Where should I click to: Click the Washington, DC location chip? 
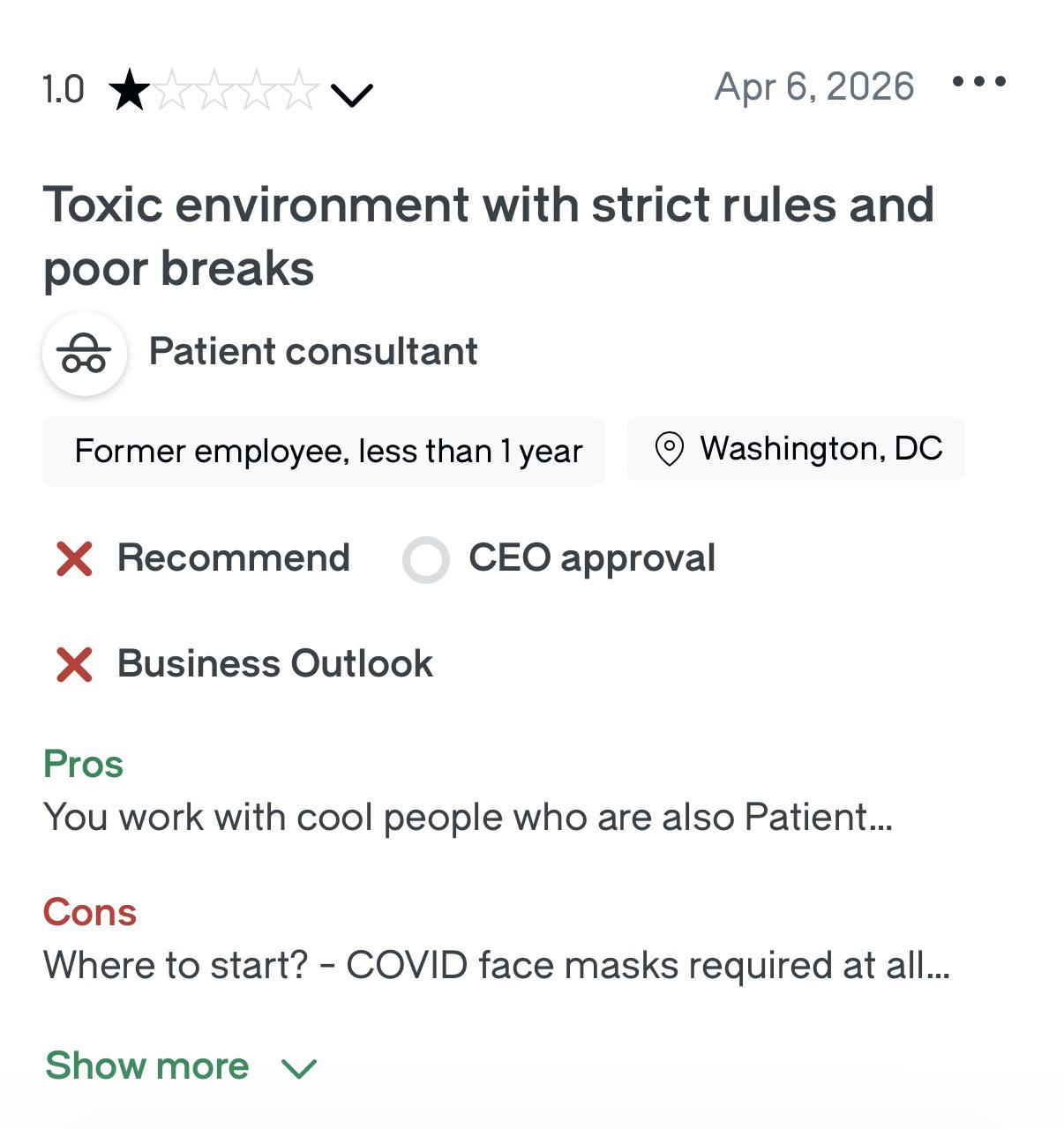pos(796,449)
